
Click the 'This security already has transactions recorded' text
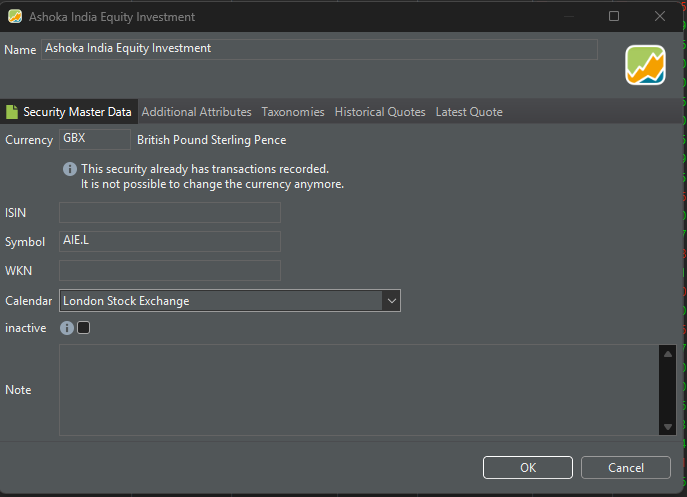(205, 169)
